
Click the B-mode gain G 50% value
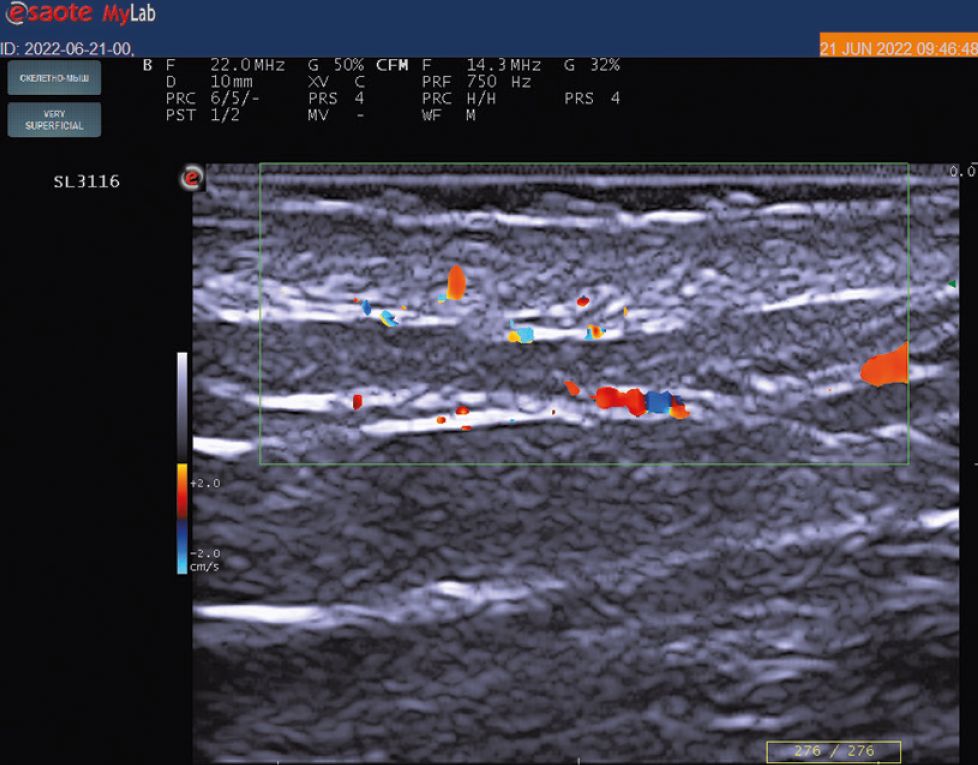tap(335, 66)
